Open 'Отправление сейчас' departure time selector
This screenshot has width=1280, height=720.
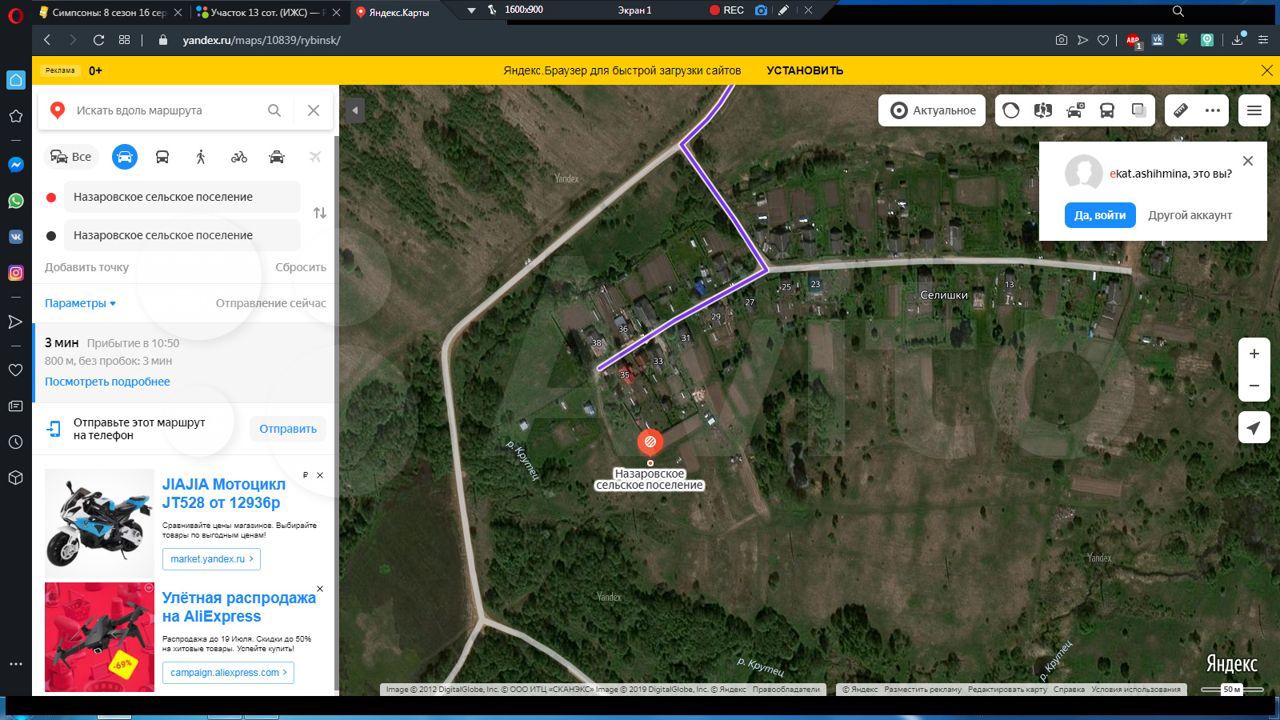coord(271,303)
